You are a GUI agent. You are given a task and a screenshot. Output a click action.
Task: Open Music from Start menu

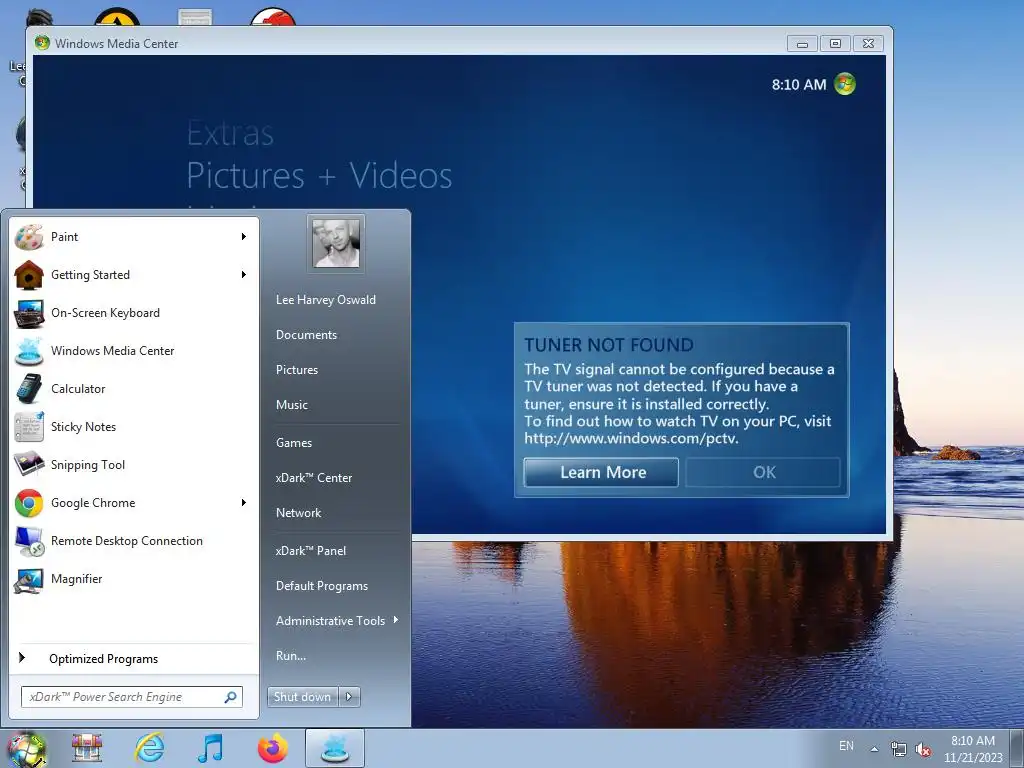[x=291, y=405]
